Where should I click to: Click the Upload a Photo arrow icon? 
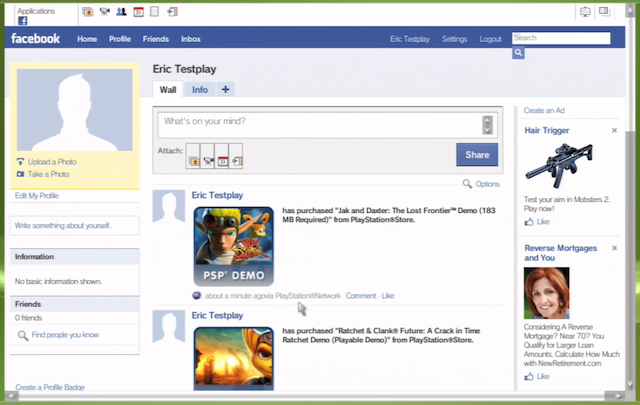click(20, 162)
